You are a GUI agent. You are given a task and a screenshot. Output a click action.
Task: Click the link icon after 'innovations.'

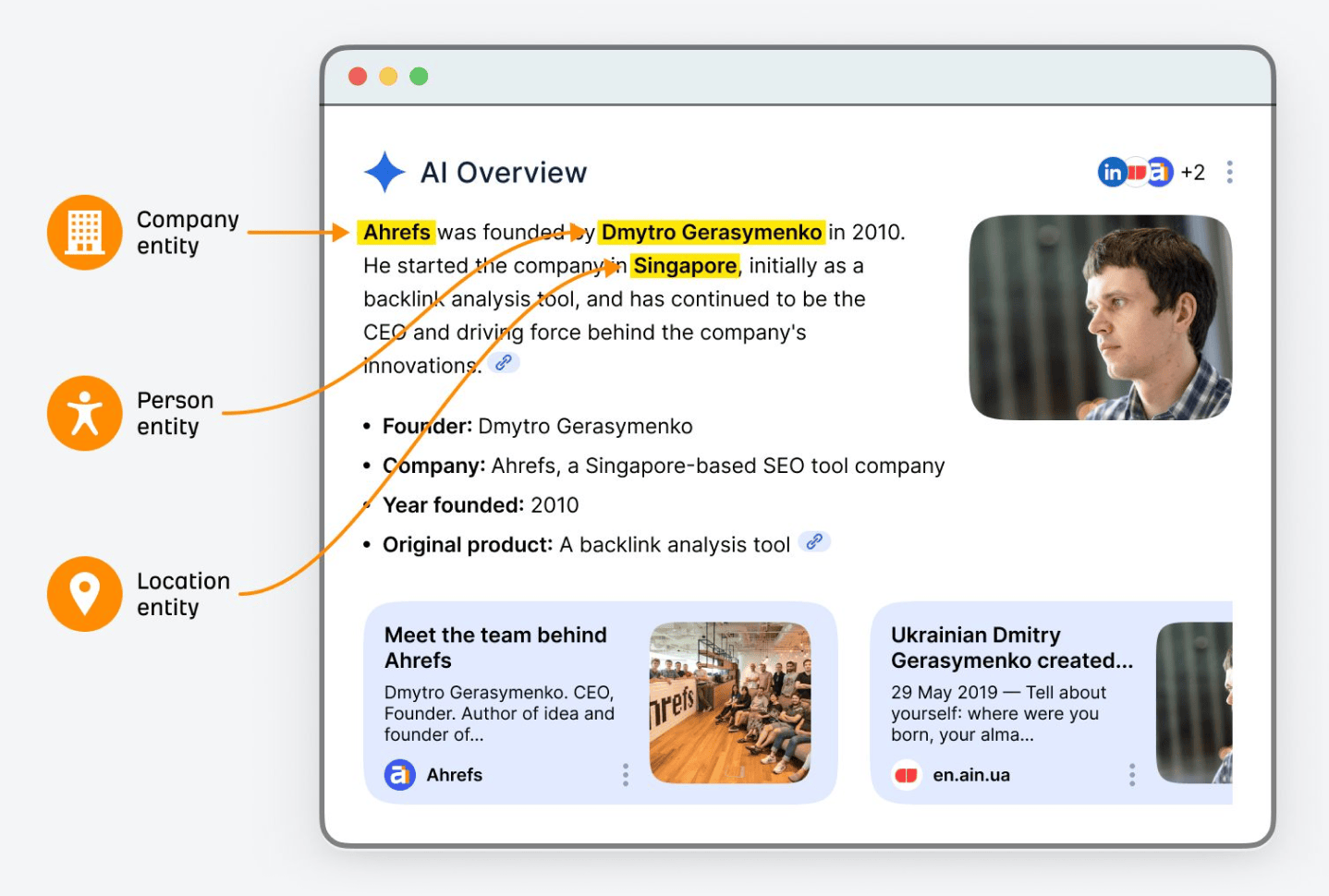click(504, 363)
